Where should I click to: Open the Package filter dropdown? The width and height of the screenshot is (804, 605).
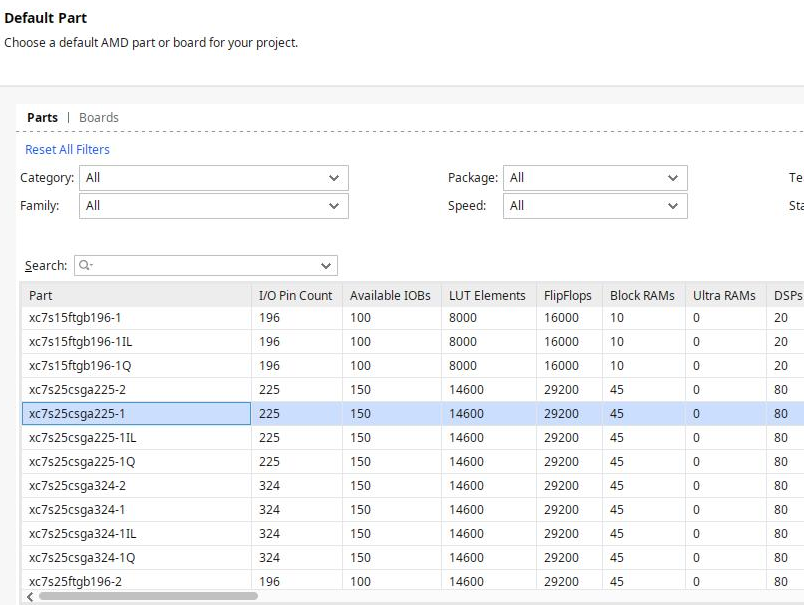595,178
